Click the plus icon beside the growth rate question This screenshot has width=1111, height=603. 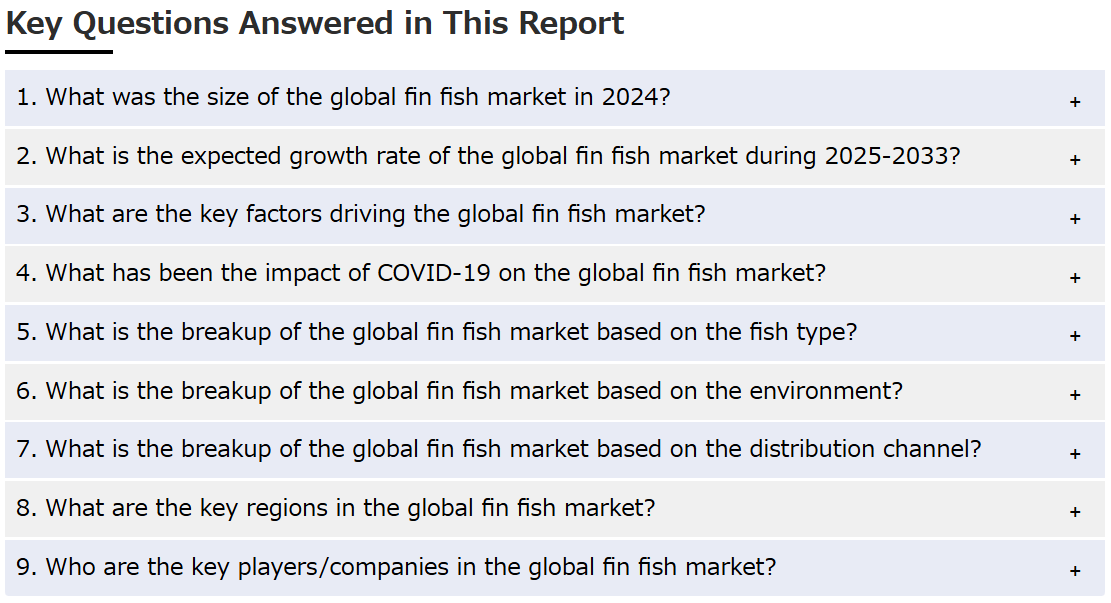pyautogui.click(x=1075, y=160)
